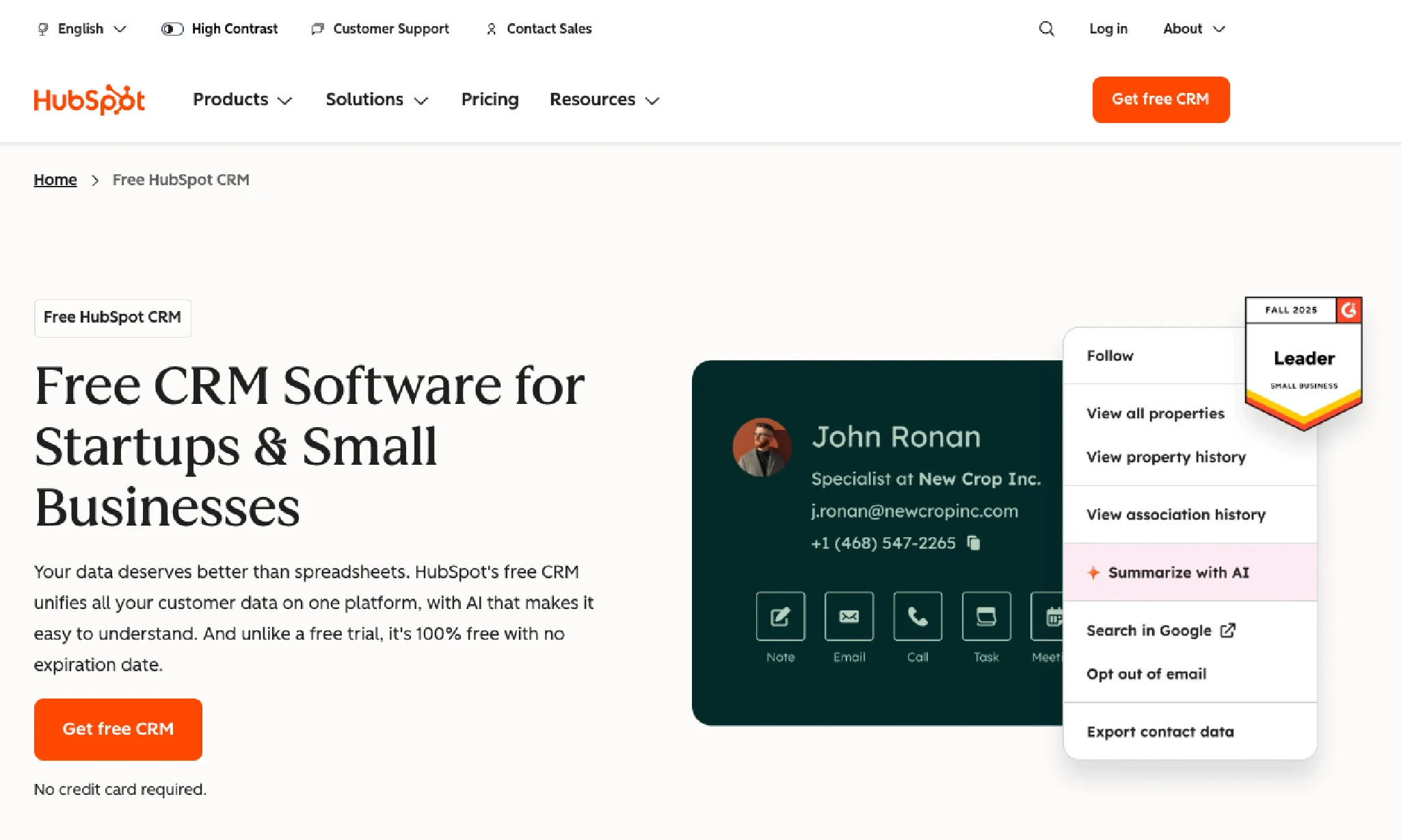Toggle the High Contrast switch
Image resolution: width=1401 pixels, height=840 pixels.
(x=172, y=29)
